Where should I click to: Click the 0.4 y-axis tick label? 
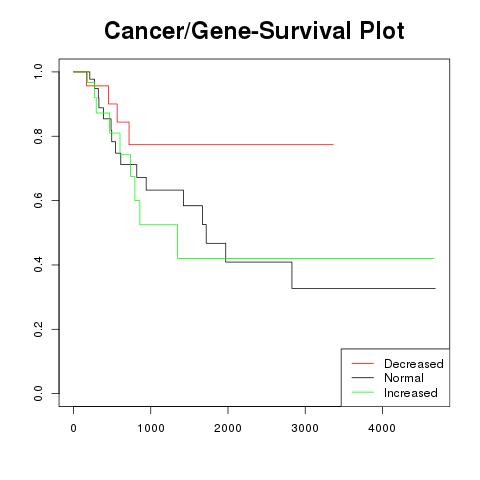coord(38,265)
